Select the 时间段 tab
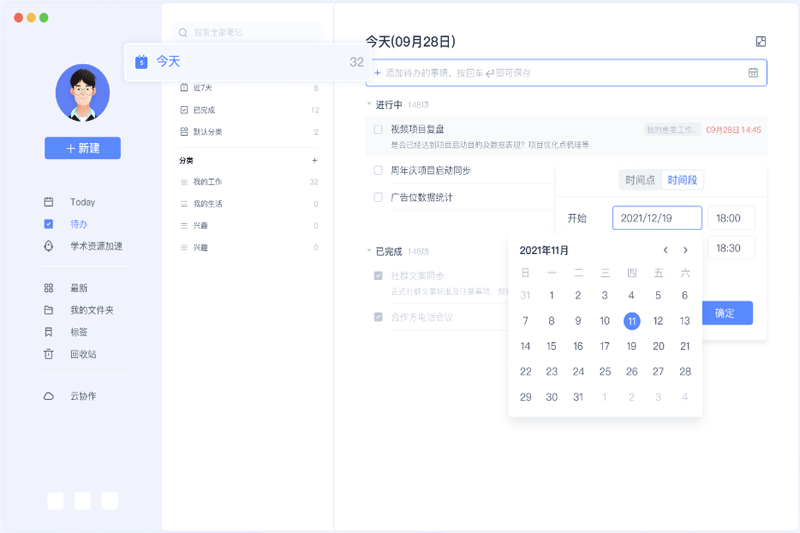This screenshot has width=800, height=533. 683,180
